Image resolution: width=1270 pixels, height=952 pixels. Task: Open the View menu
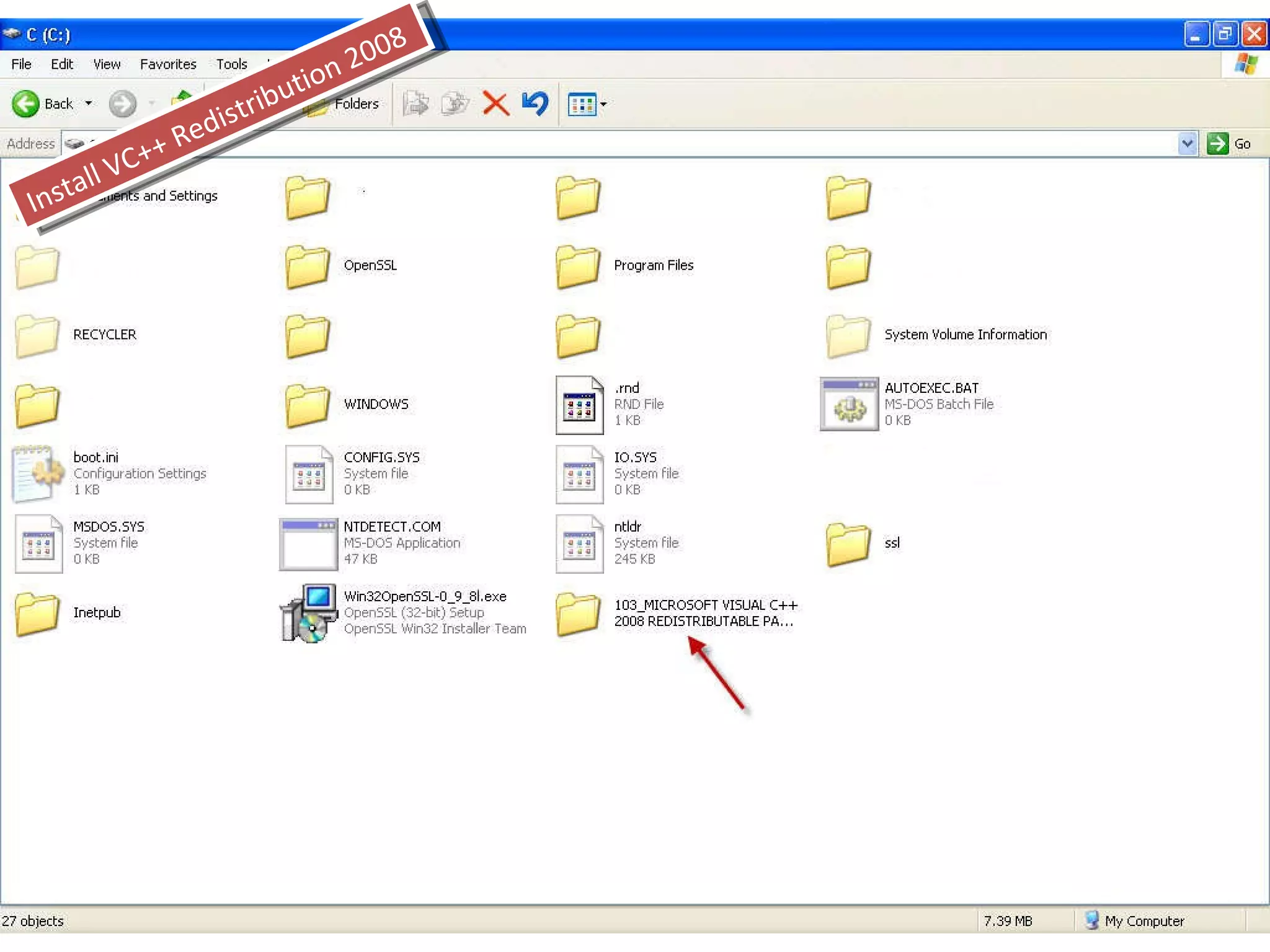click(x=107, y=64)
